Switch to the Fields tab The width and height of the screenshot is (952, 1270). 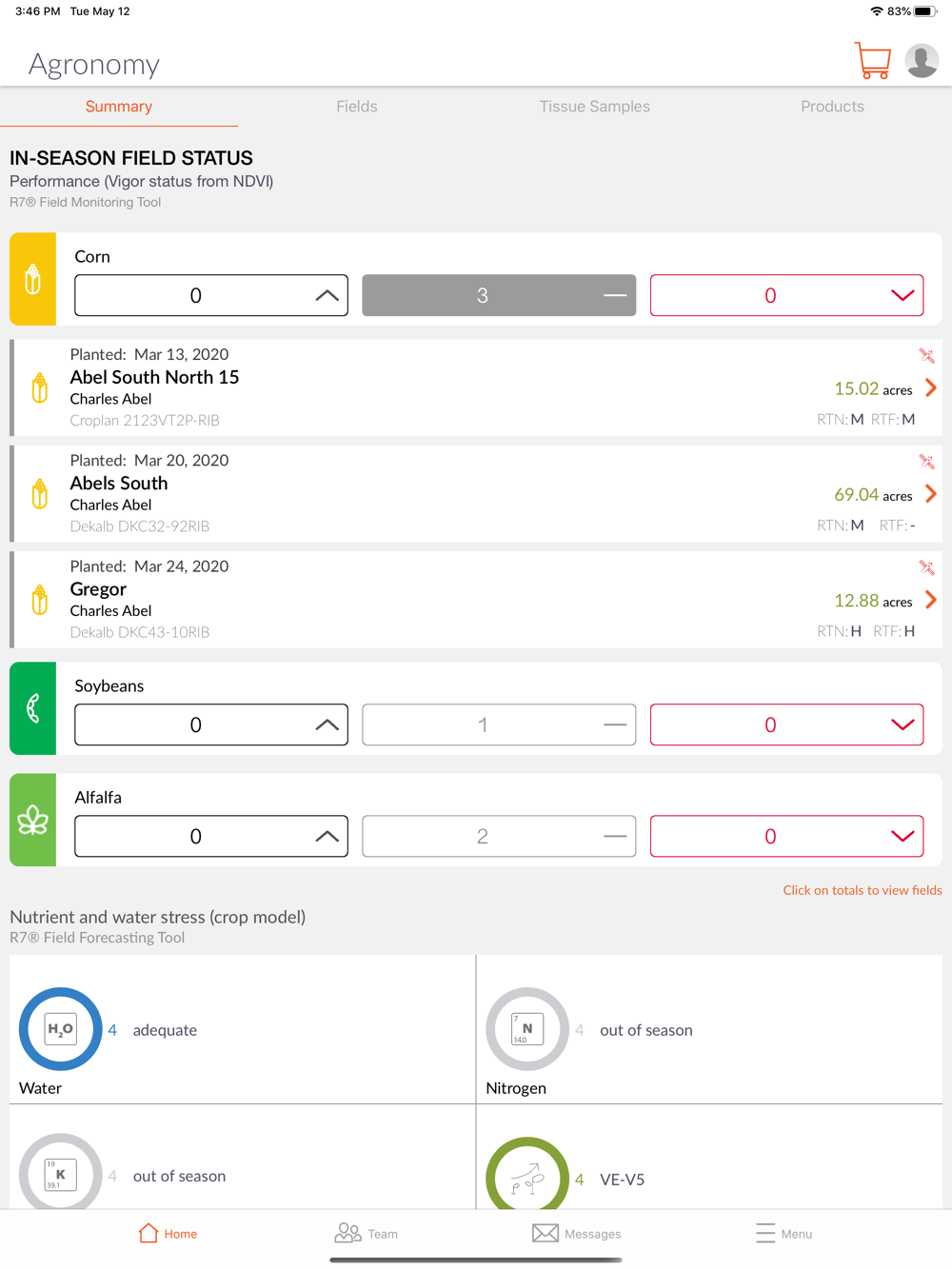(x=357, y=107)
